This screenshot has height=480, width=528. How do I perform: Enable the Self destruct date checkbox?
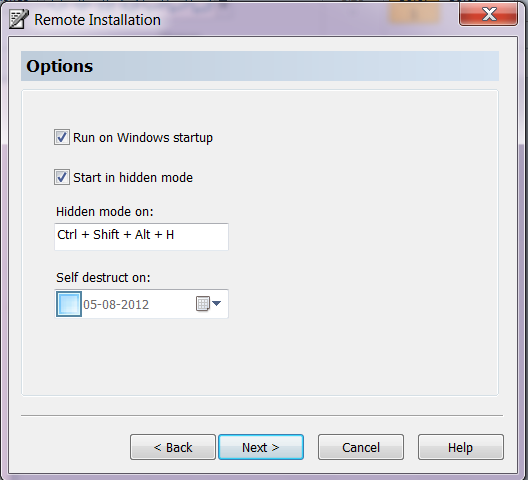[x=69, y=304]
